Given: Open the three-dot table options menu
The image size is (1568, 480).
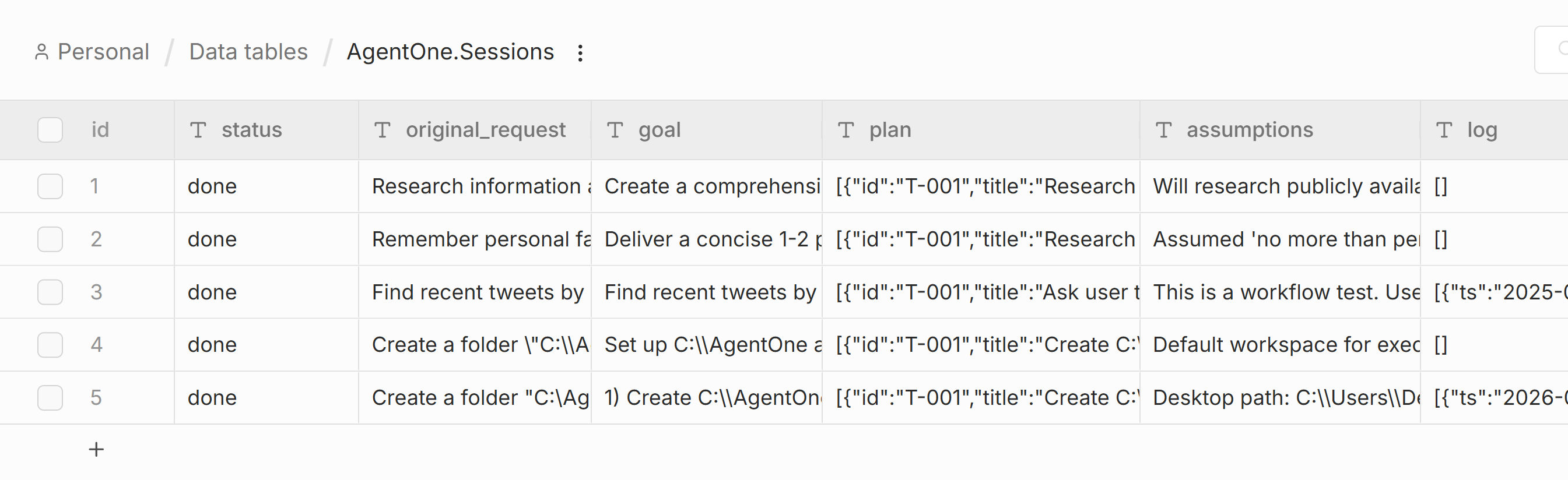Looking at the screenshot, I should [x=580, y=53].
